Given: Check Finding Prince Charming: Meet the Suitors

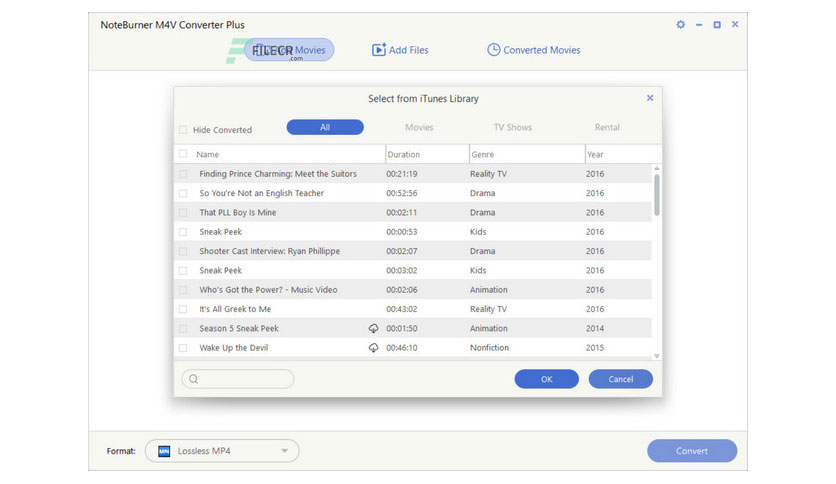Looking at the screenshot, I should (x=183, y=174).
